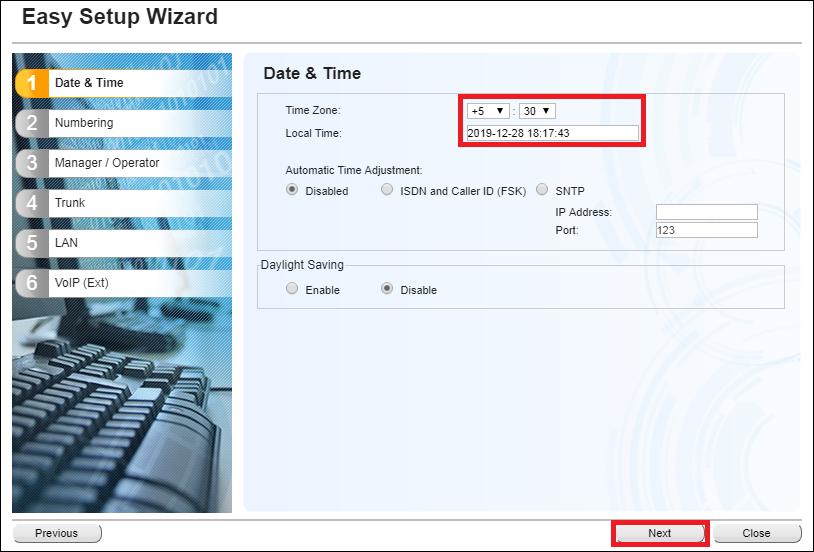Open the time zone hours dropdown (+5)
814x552 pixels.
[x=488, y=111]
